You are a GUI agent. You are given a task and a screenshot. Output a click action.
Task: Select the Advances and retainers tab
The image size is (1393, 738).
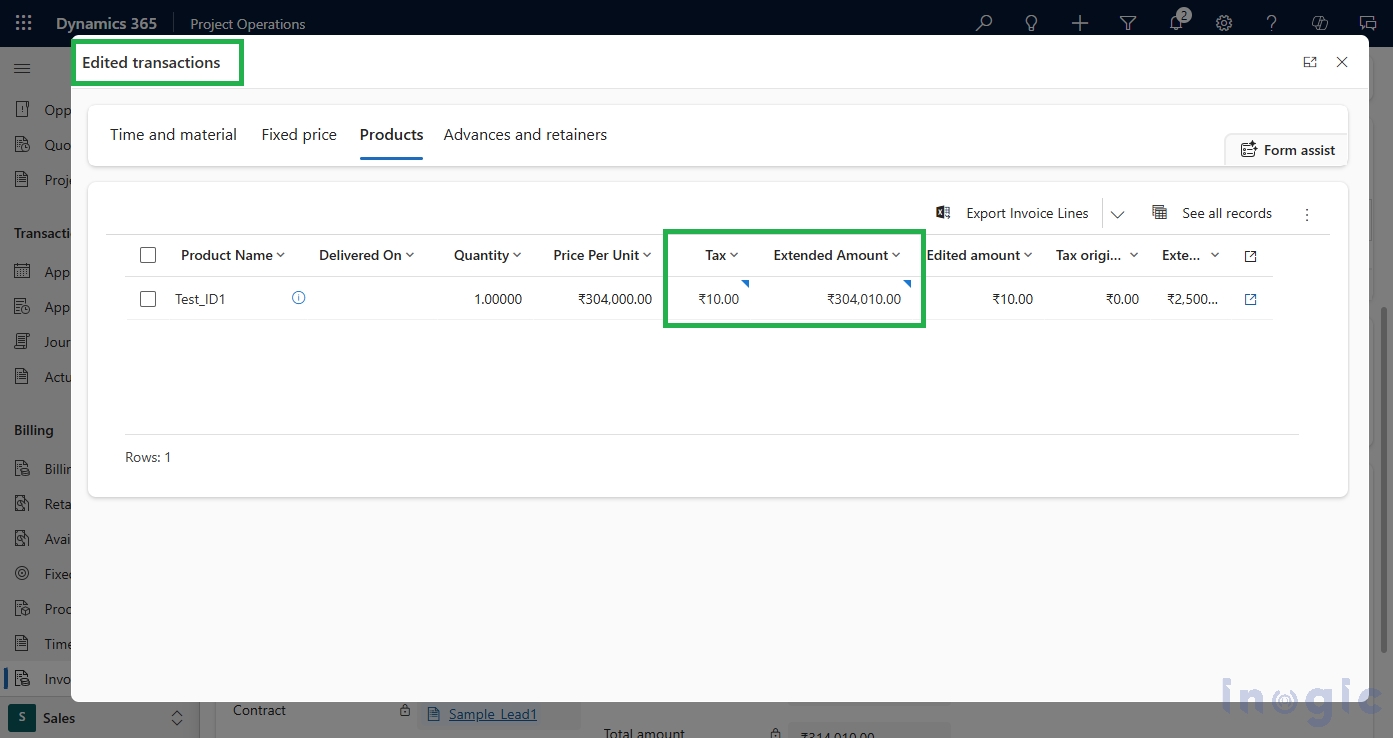[524, 134]
